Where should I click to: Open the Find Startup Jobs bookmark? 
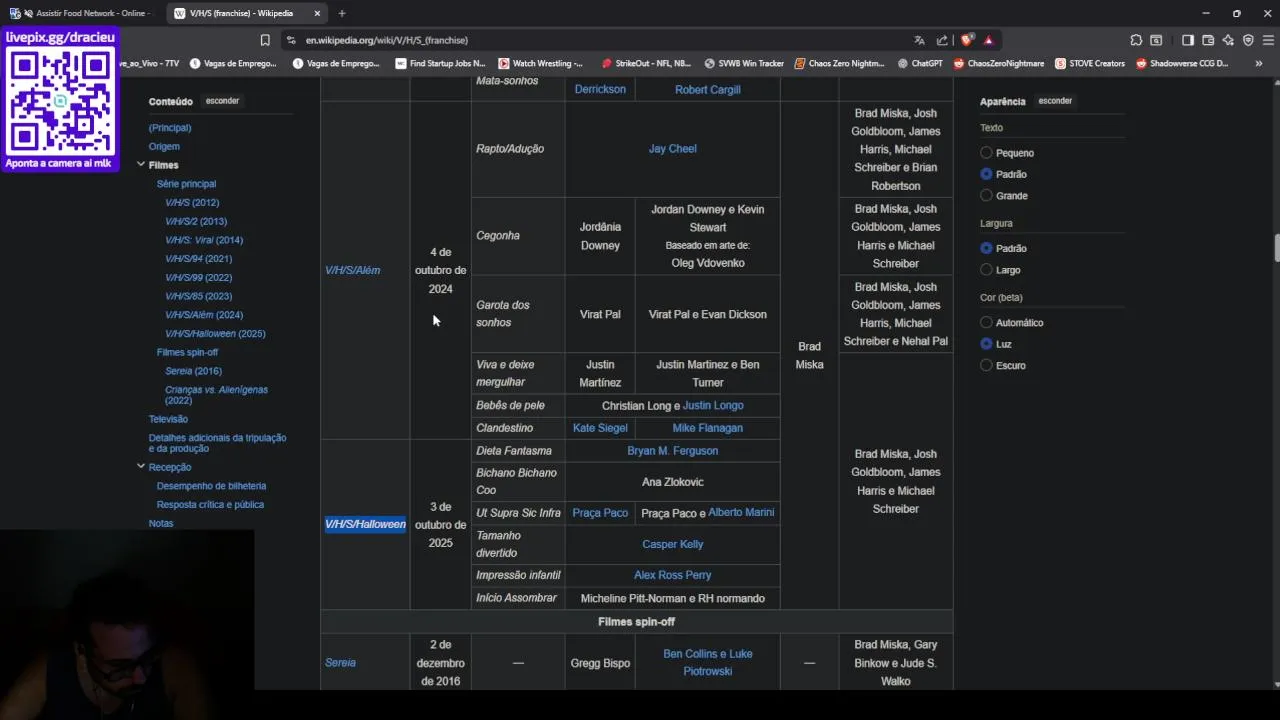point(440,63)
